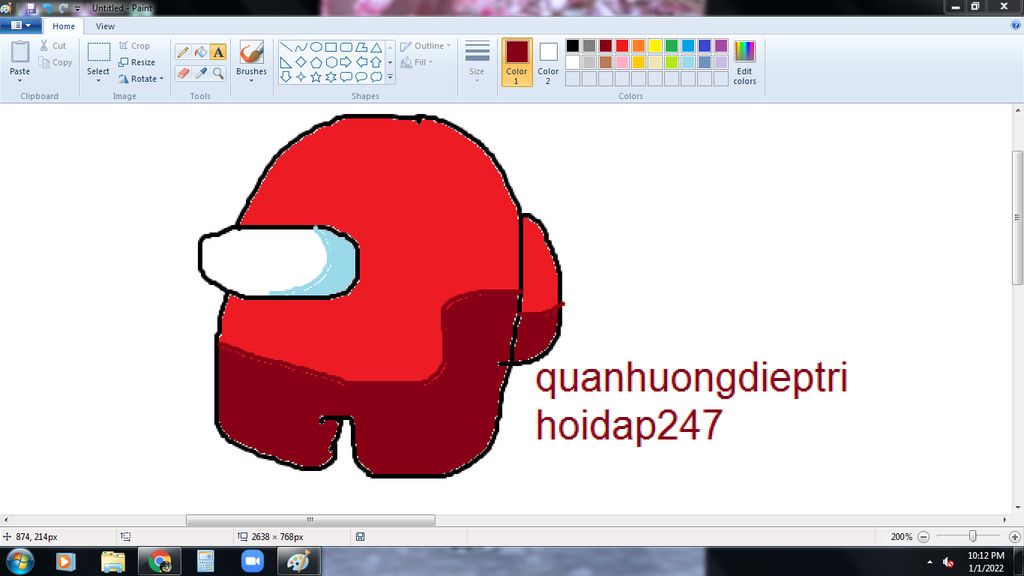1024x576 pixels.
Task: Open Paint Help question mark icon
Action: pyautogui.click(x=1016, y=25)
